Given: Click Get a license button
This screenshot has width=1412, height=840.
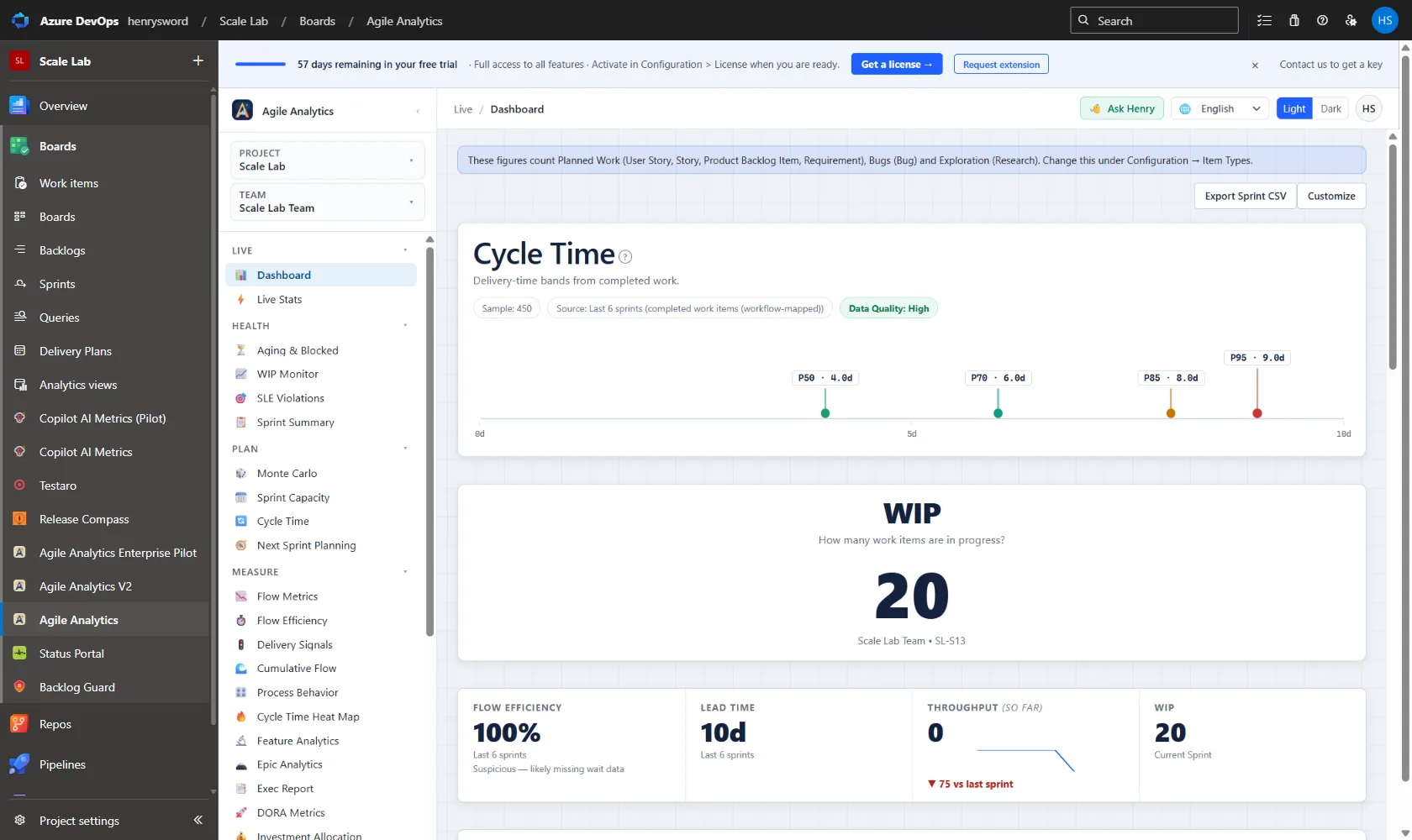Looking at the screenshot, I should (x=897, y=64).
